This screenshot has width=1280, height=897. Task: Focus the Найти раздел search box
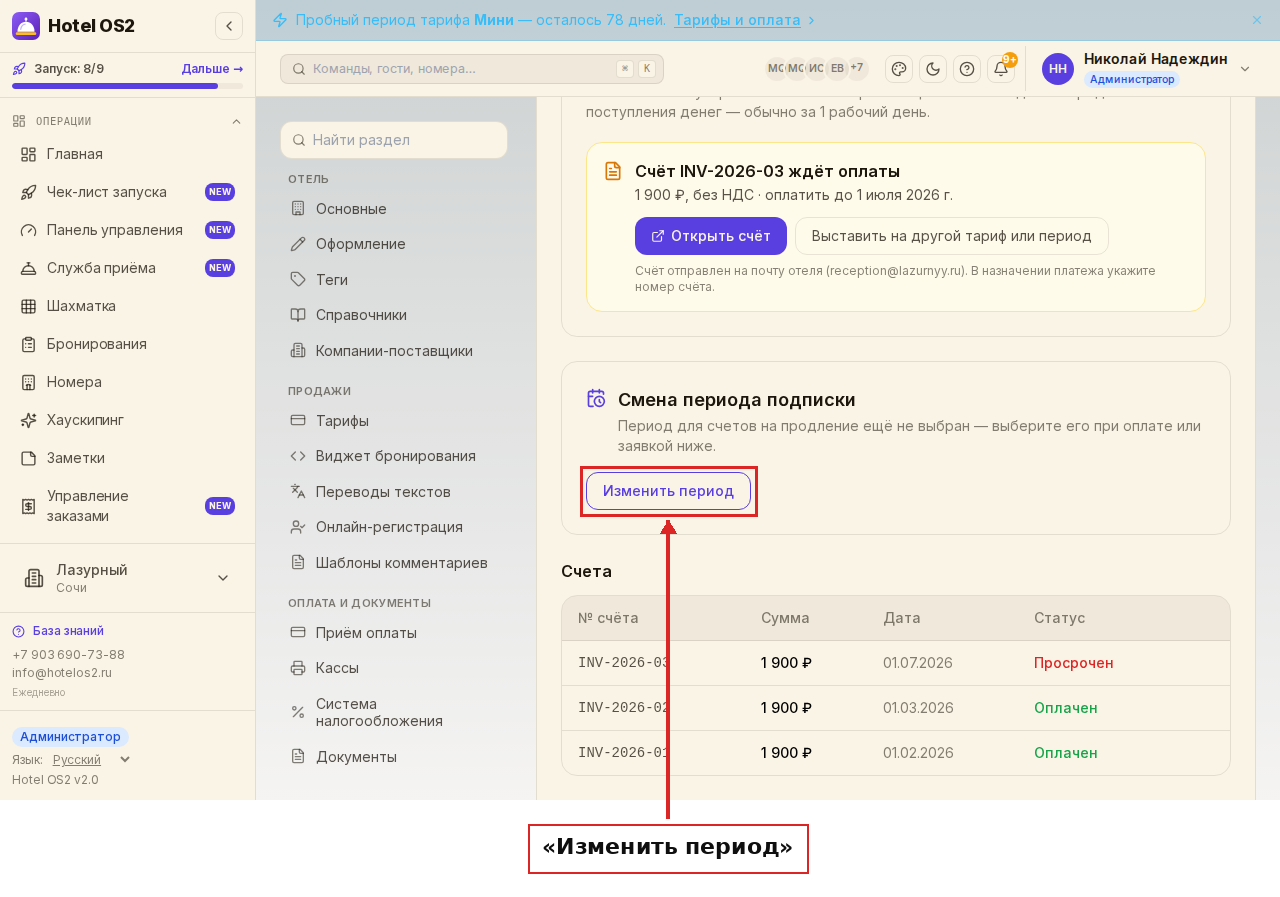394,140
